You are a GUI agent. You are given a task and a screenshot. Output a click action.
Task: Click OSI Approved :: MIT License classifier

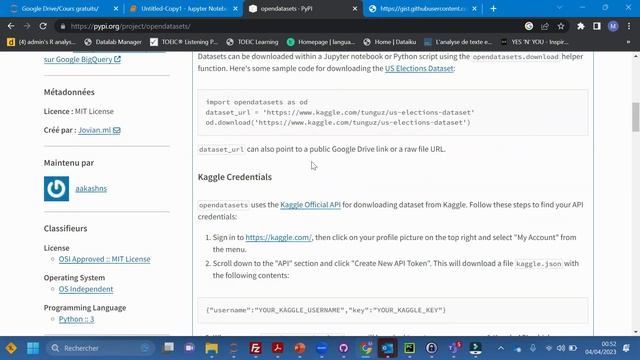coord(104,259)
